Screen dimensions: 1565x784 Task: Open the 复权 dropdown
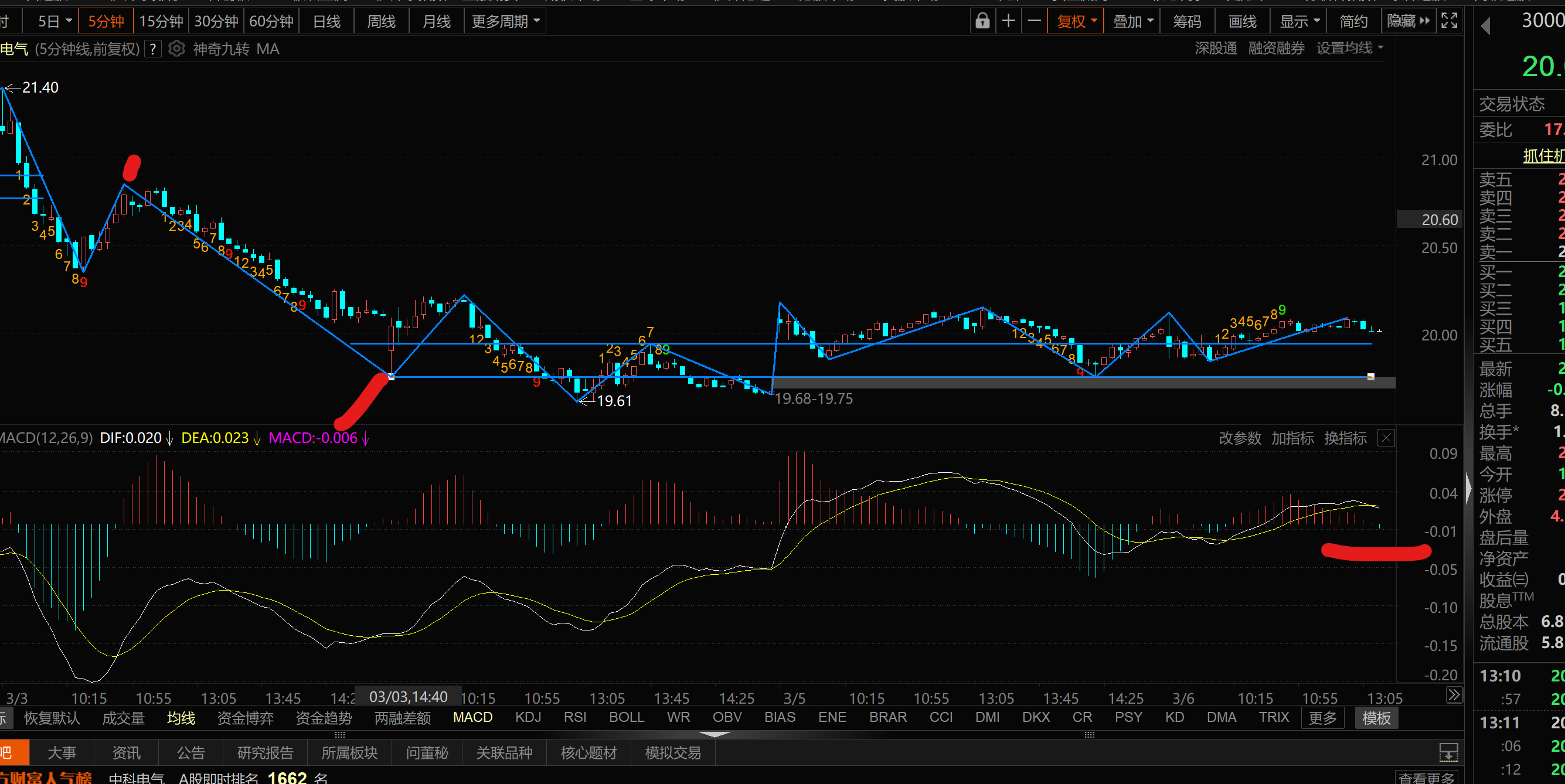pyautogui.click(x=1076, y=21)
